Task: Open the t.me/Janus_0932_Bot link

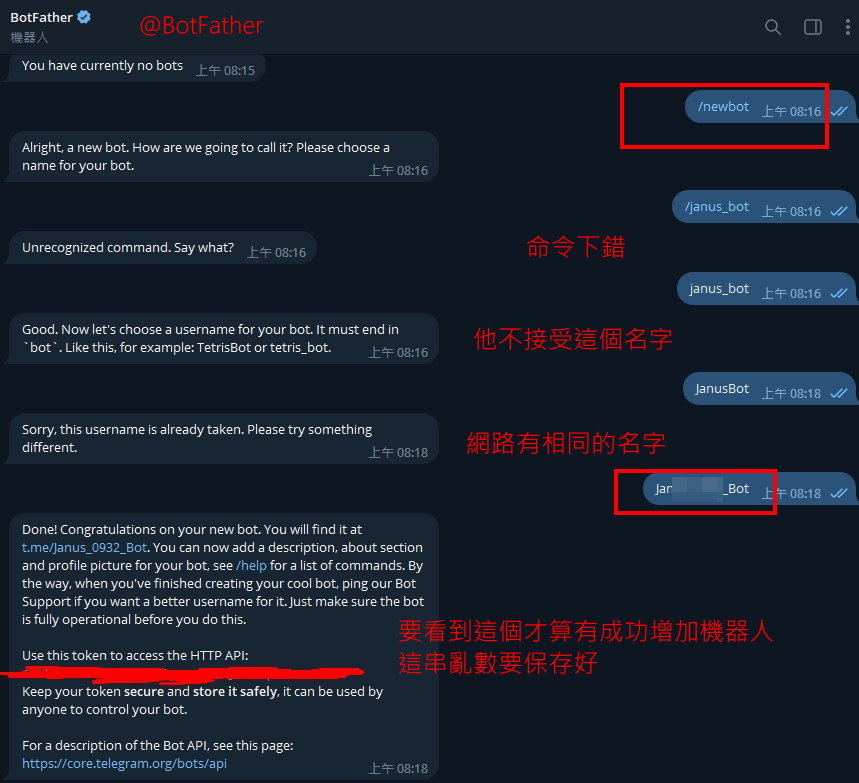Action: (84, 547)
